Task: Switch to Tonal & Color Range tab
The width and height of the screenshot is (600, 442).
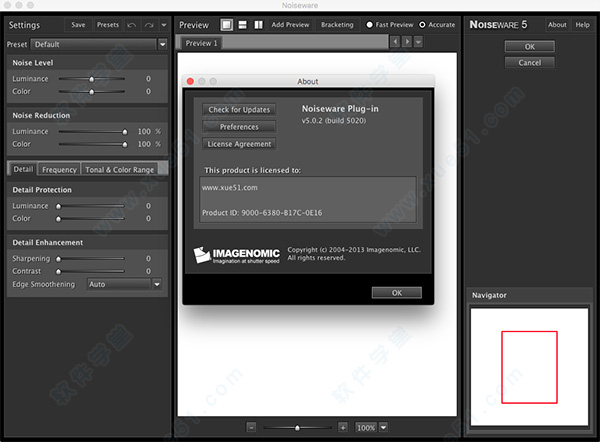Action: tap(120, 170)
